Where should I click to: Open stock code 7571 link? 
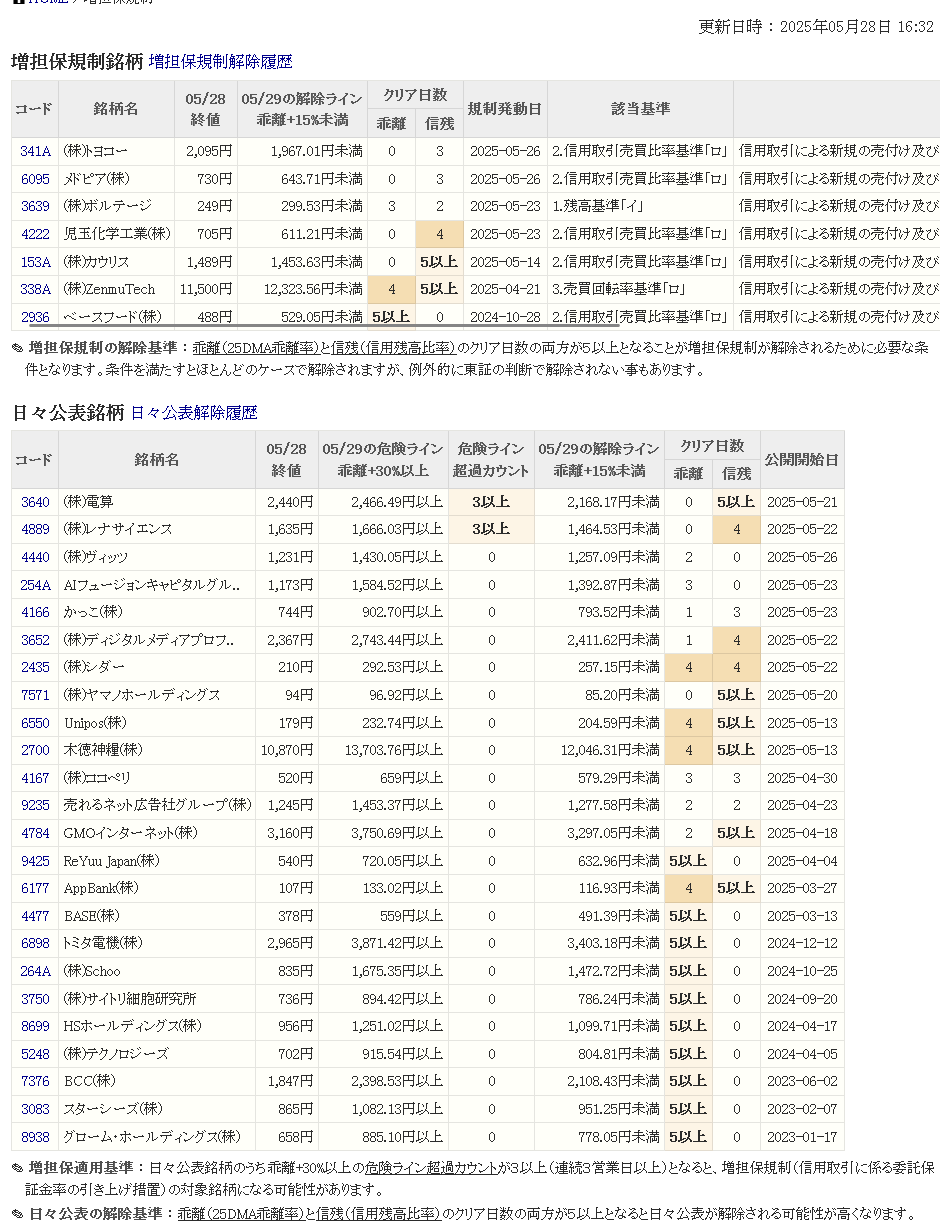tap(35, 695)
